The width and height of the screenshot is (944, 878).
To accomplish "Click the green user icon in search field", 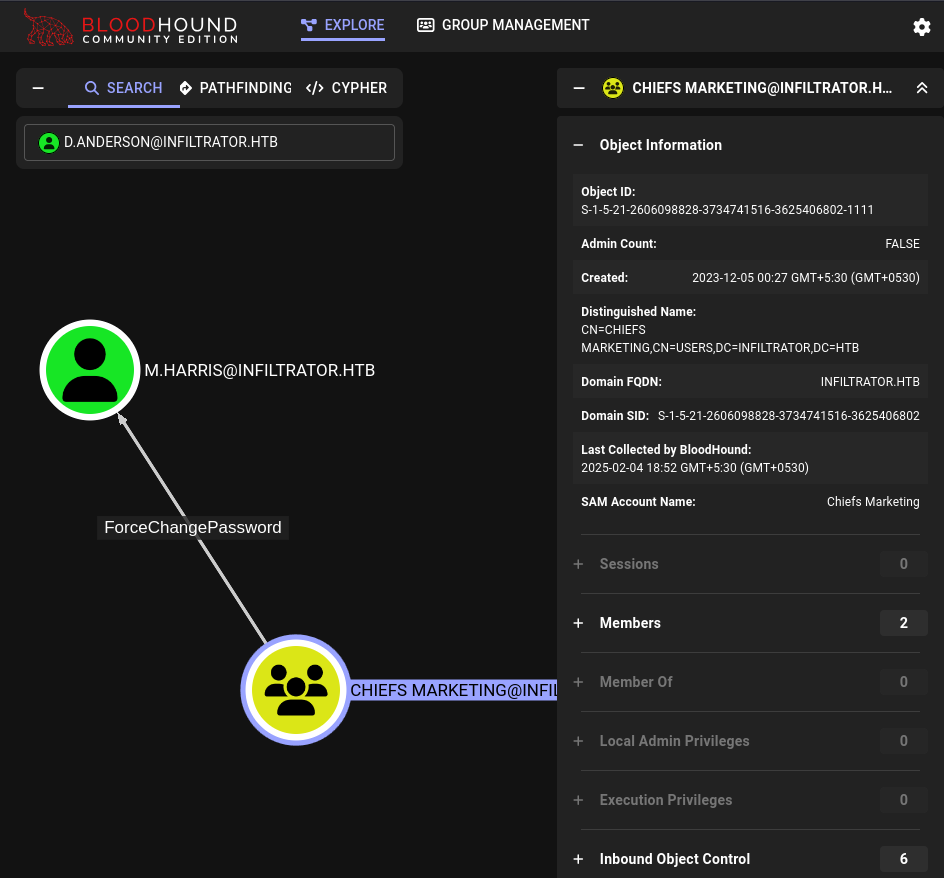I will click(48, 143).
